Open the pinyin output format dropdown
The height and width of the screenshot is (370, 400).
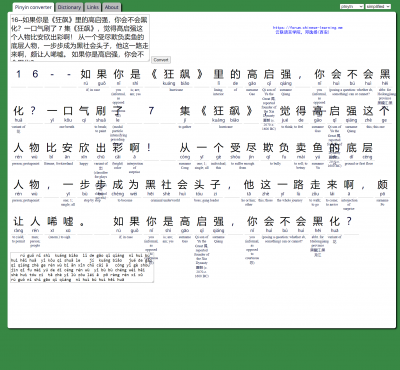point(352,6)
